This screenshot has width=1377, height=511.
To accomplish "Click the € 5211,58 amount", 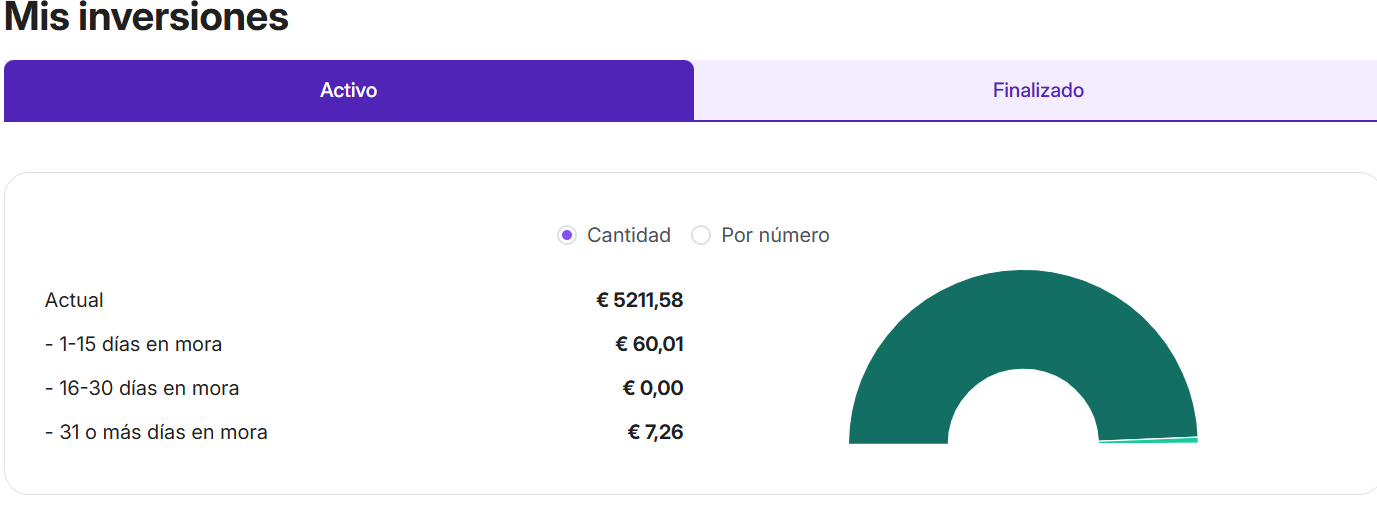I will 639,301.
